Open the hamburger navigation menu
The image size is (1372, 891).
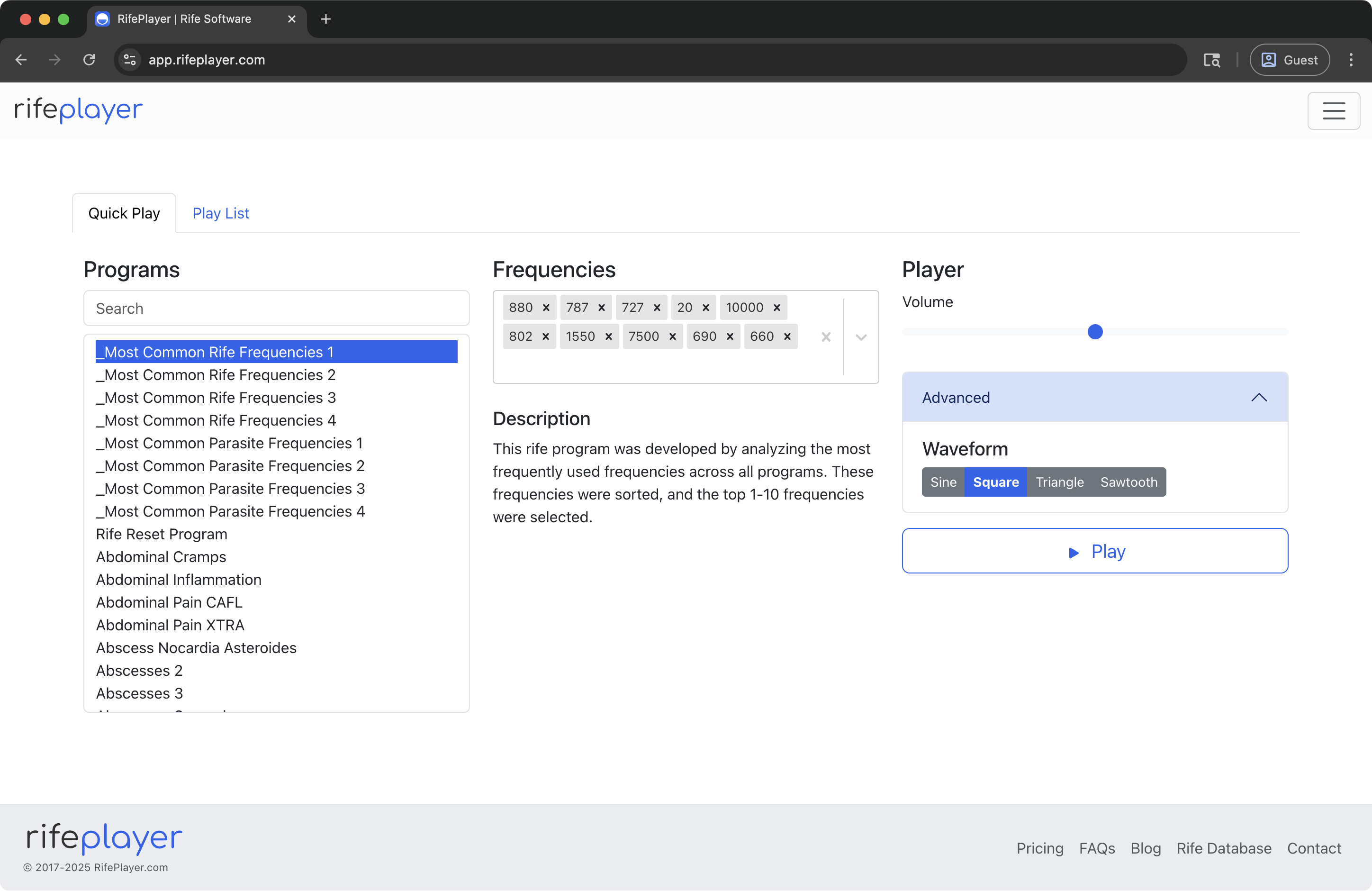coord(1334,111)
